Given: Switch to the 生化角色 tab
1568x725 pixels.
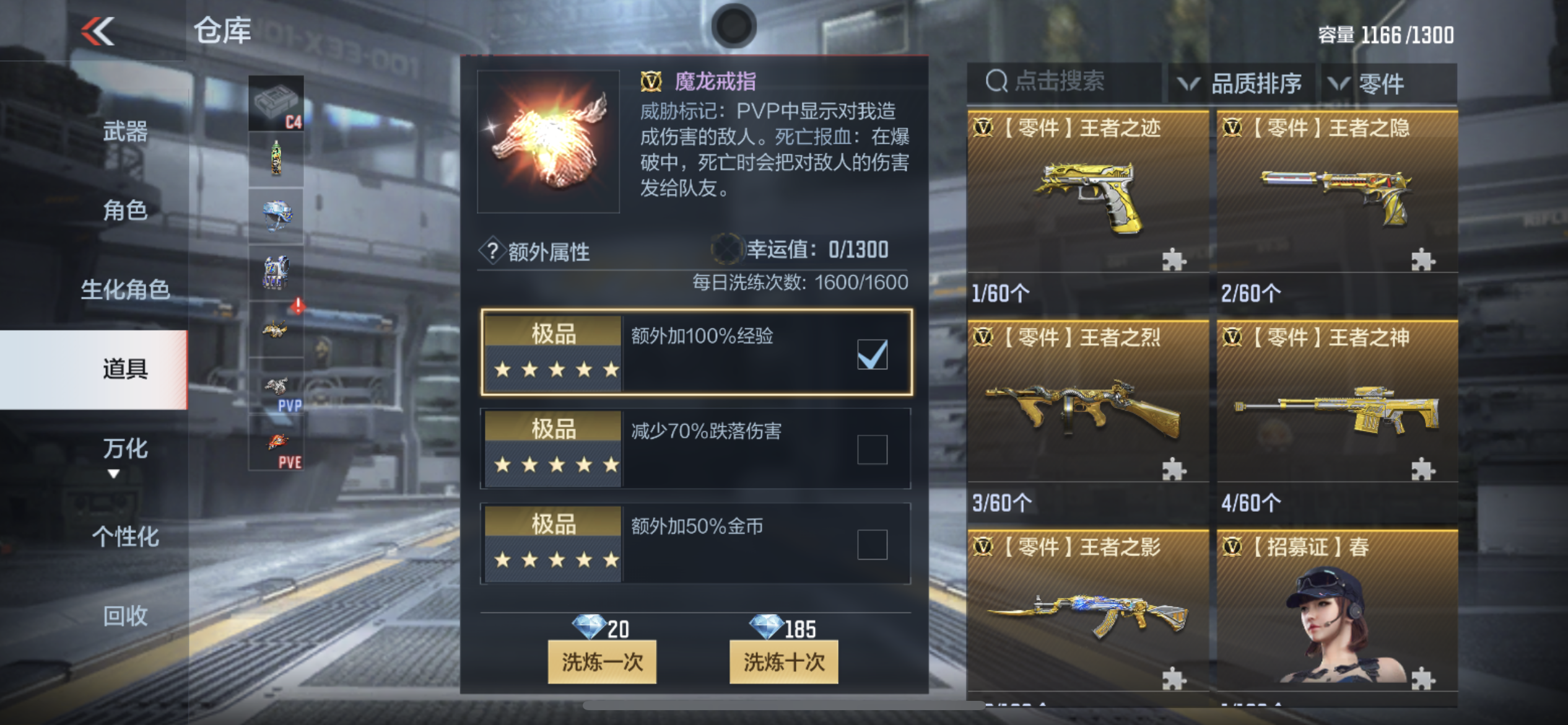Looking at the screenshot, I should point(125,289).
